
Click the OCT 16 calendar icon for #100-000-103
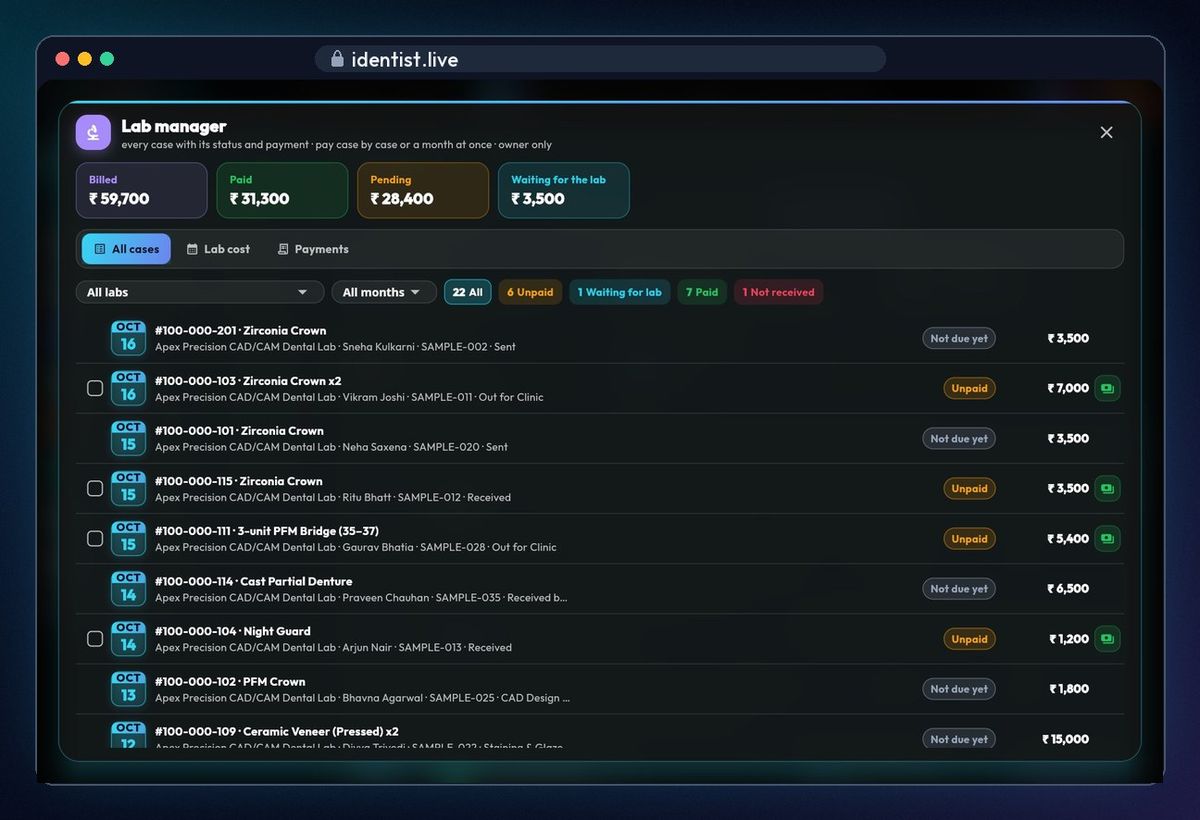(128, 388)
